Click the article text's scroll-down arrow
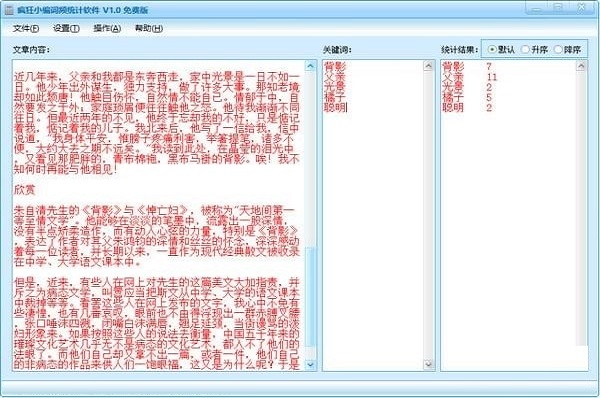Viewport: 600px width, 398px height. [310, 365]
